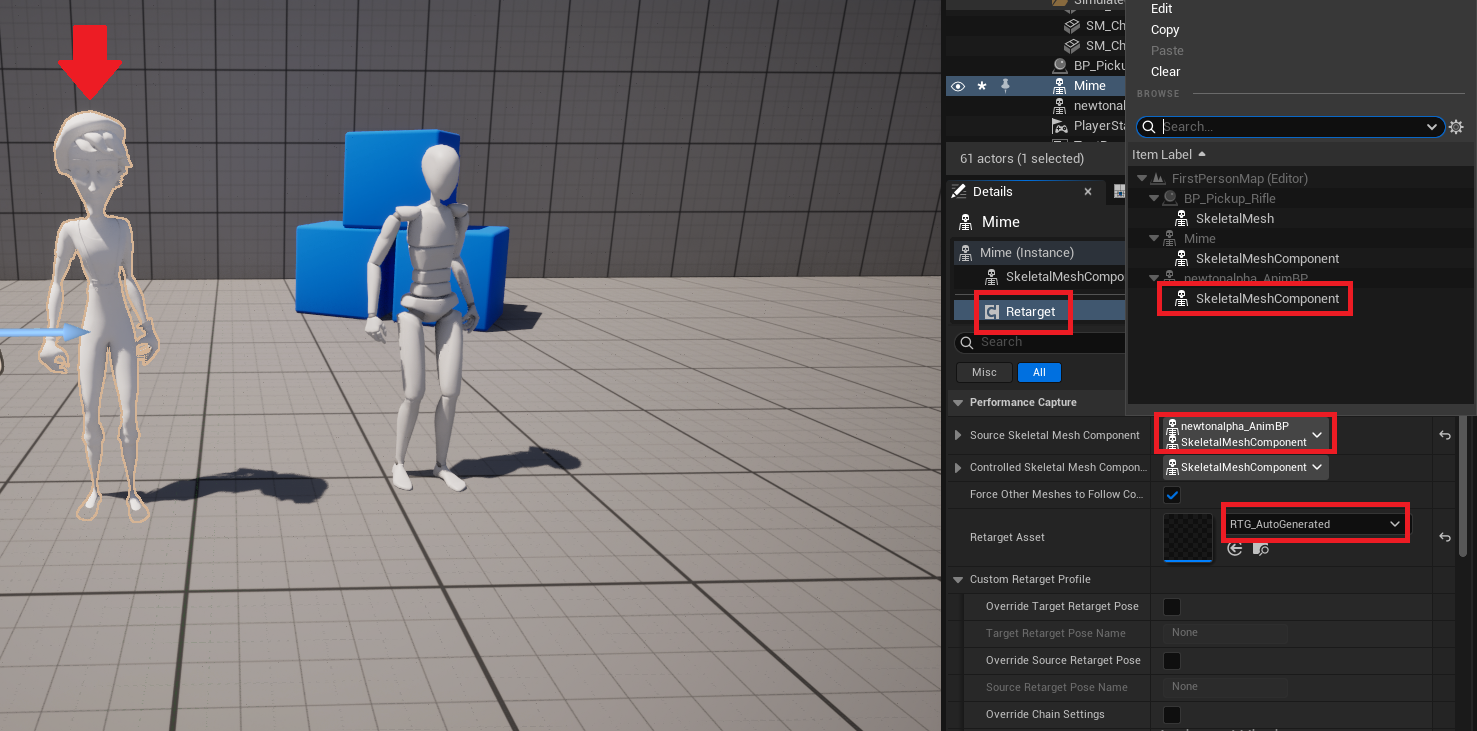
Task: Open the picker settings gear icon
Action: 1456,127
